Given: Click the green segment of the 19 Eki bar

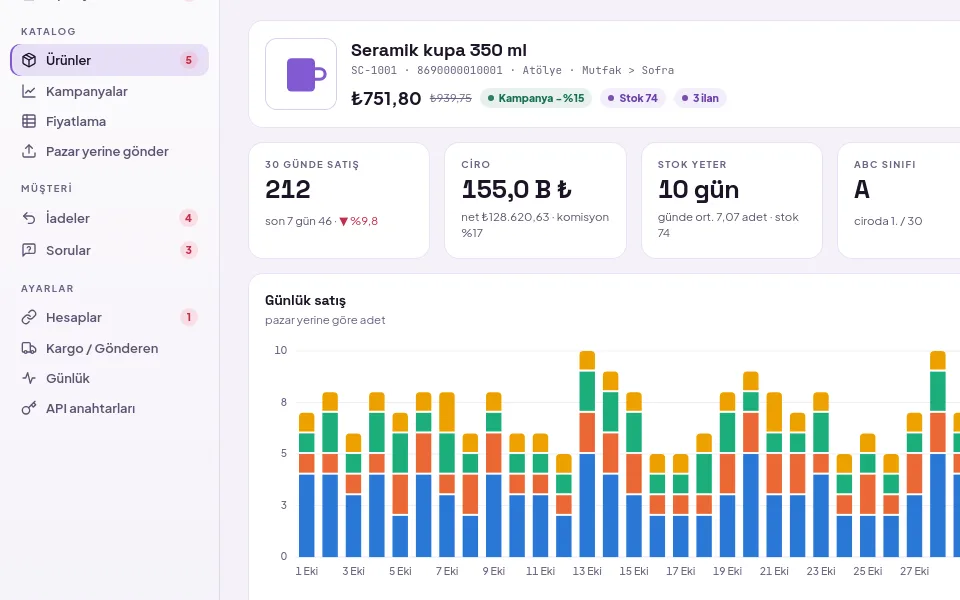Looking at the screenshot, I should 727,433.
